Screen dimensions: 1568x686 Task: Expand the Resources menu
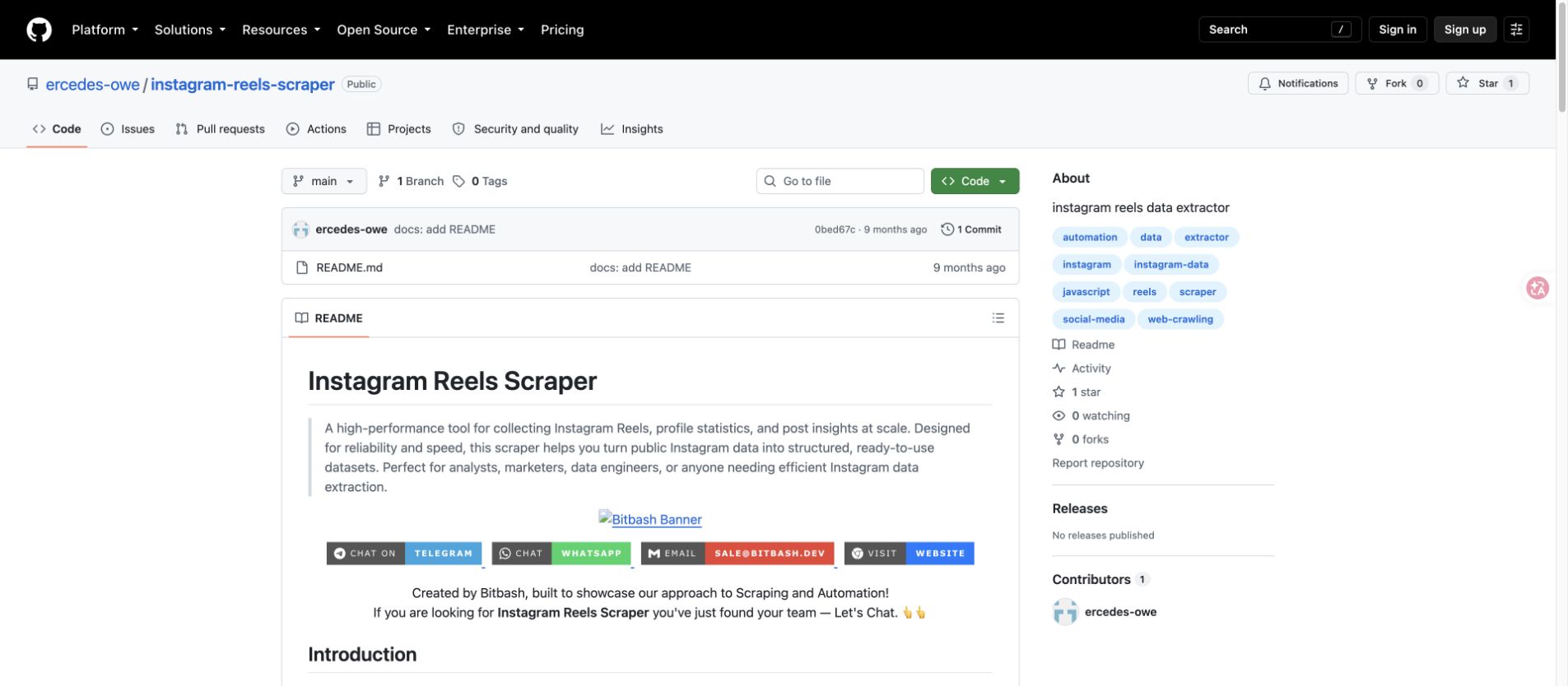pos(281,30)
